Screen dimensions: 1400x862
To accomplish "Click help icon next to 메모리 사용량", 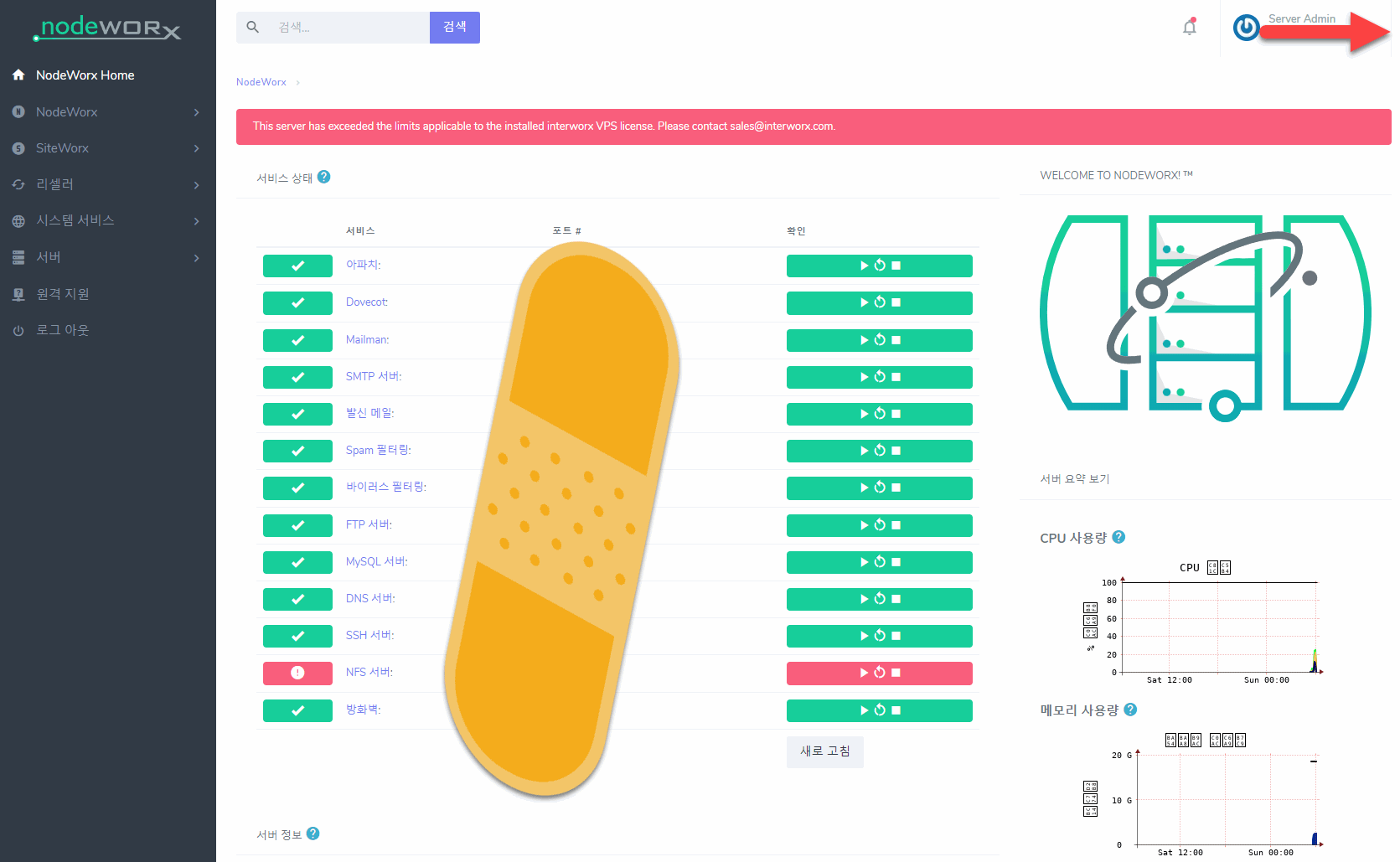I will pos(1130,710).
